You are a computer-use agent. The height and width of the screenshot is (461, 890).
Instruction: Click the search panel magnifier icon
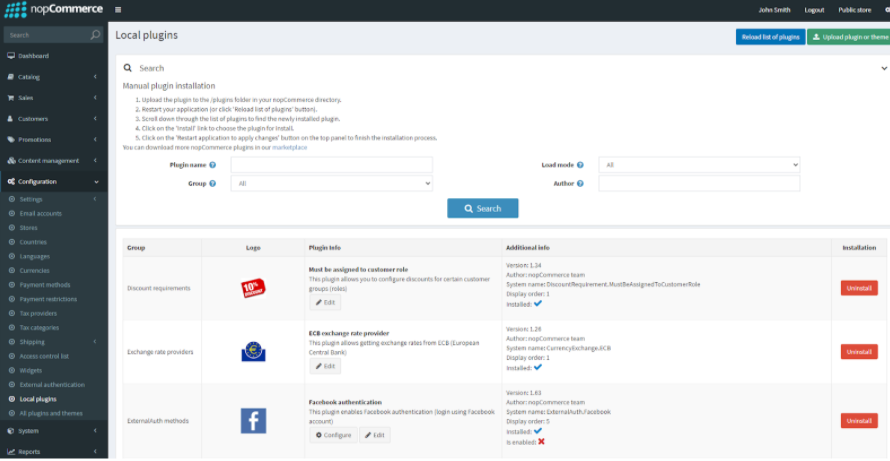coord(128,68)
